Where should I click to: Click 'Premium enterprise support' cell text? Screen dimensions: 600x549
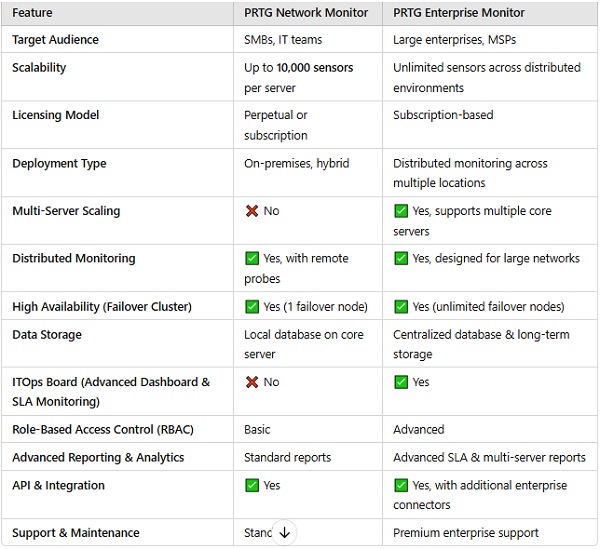pos(466,533)
